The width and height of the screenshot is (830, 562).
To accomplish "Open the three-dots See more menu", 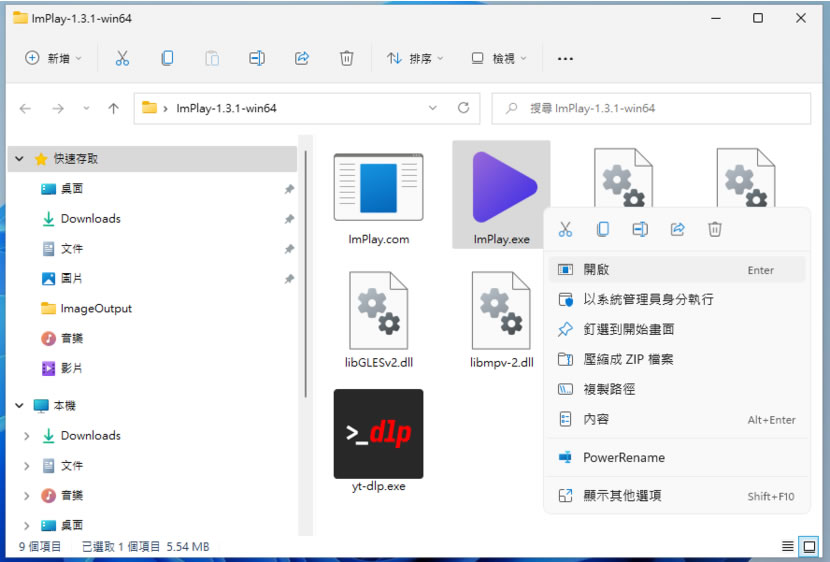I will click(565, 59).
